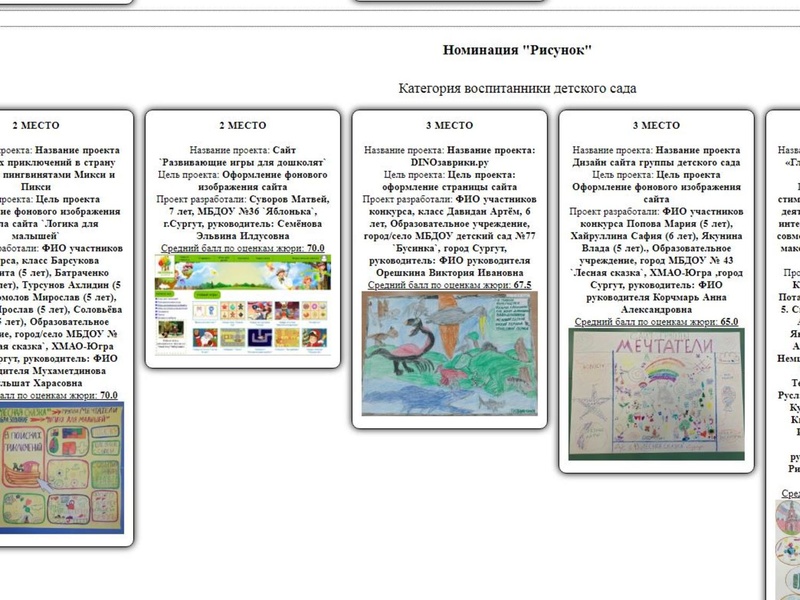
Task: Click the 'Номинация "Рисунок"' heading
Action: click(x=517, y=49)
